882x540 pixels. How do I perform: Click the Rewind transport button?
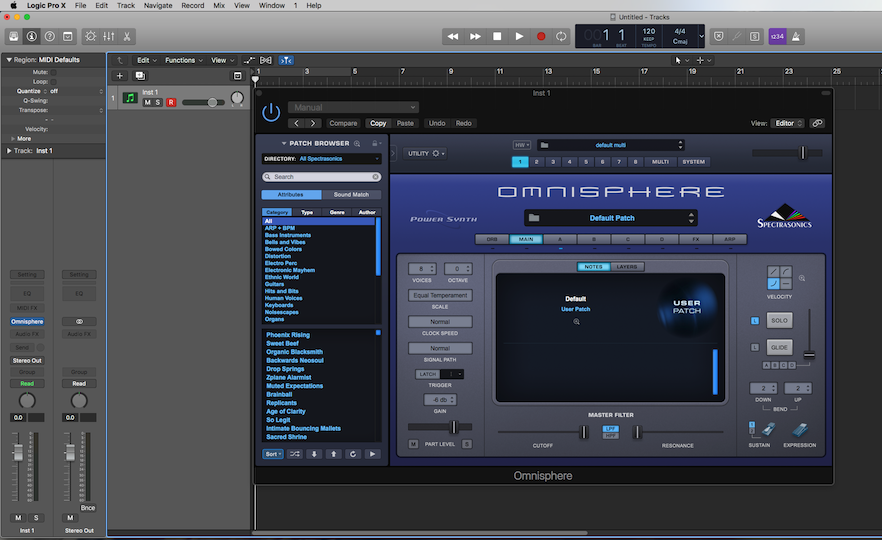453,37
